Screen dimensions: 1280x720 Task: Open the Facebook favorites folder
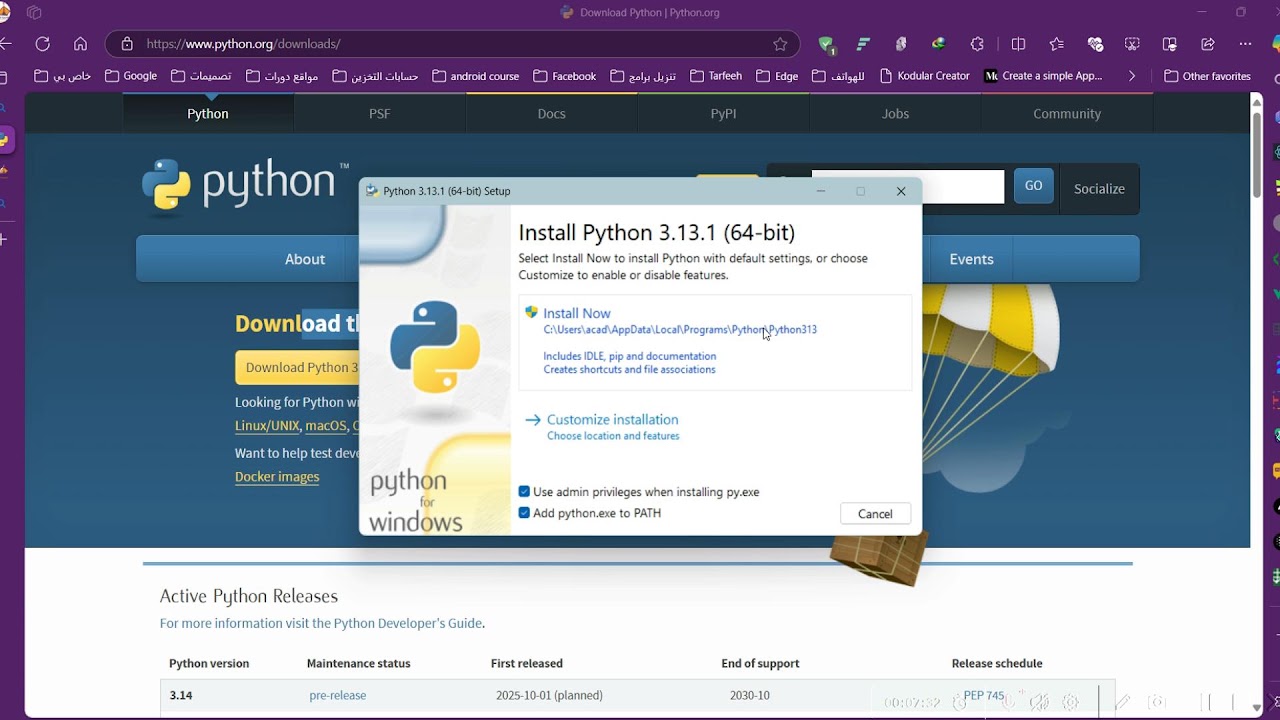[x=565, y=76]
